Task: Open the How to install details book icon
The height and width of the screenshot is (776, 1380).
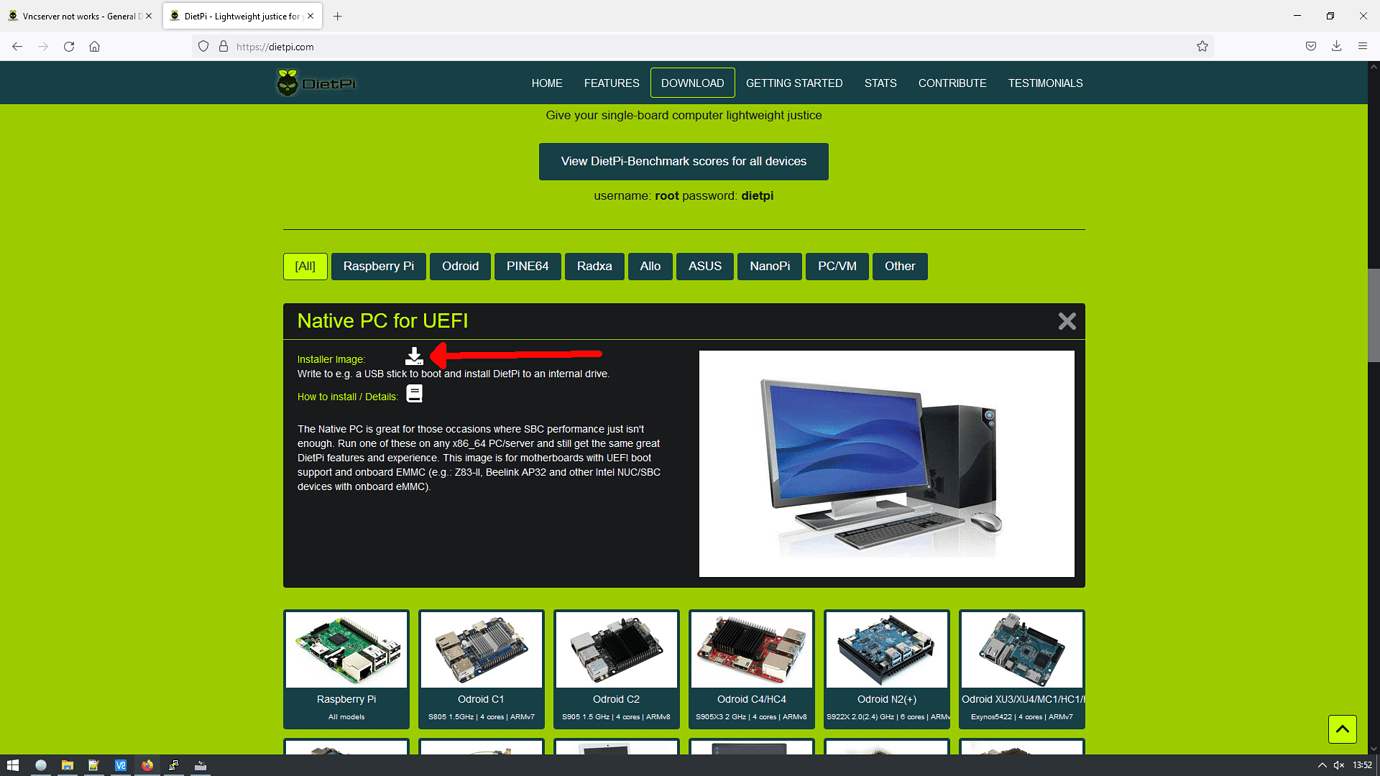Action: coord(414,394)
